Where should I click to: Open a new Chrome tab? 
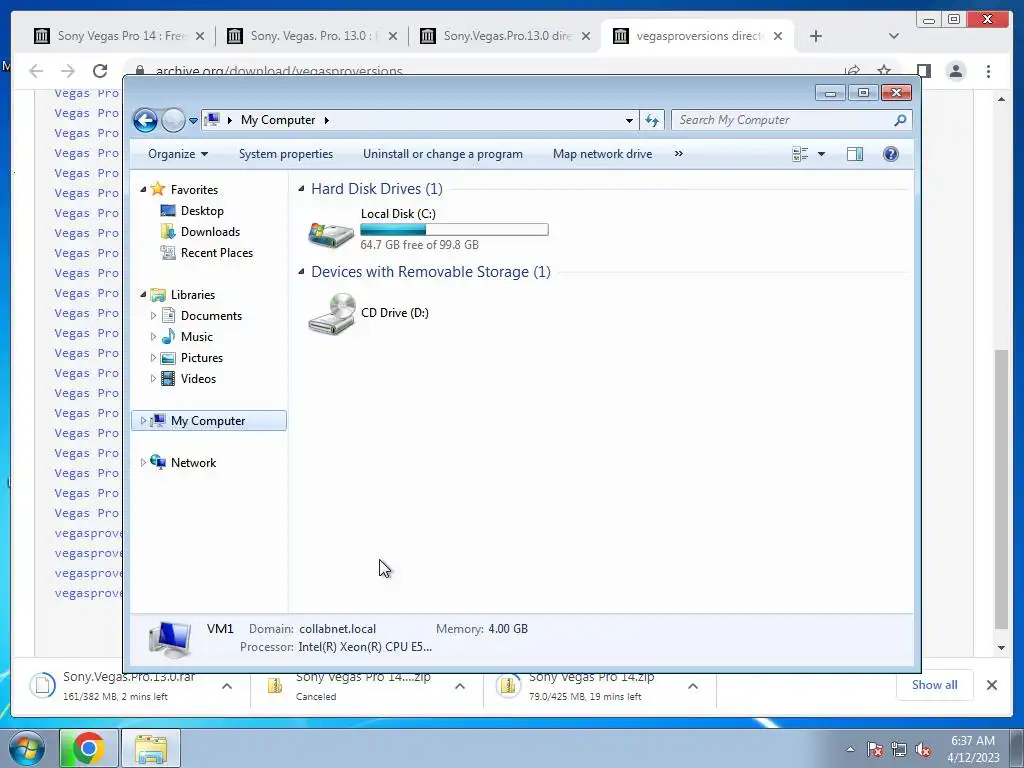[816, 36]
